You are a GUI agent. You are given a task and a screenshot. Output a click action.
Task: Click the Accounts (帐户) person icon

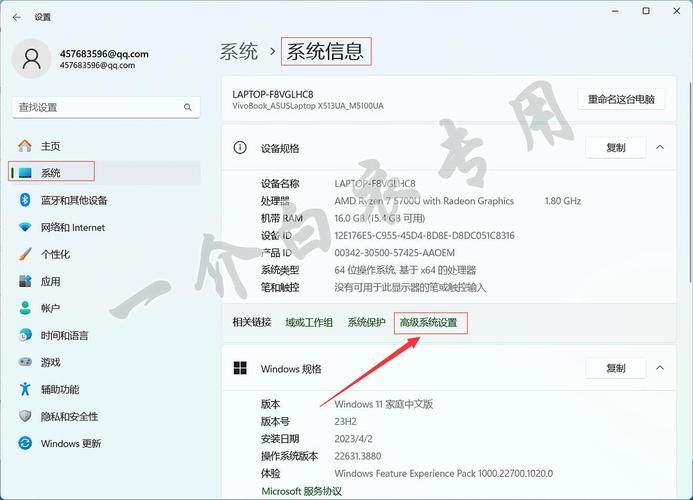pos(25,308)
